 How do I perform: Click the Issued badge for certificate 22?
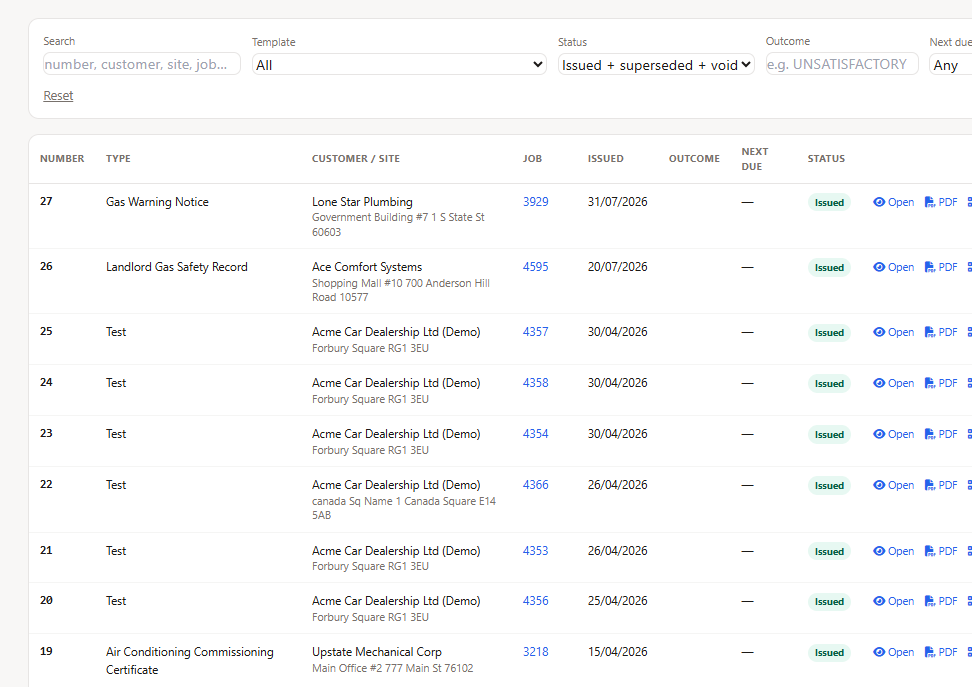coord(829,485)
